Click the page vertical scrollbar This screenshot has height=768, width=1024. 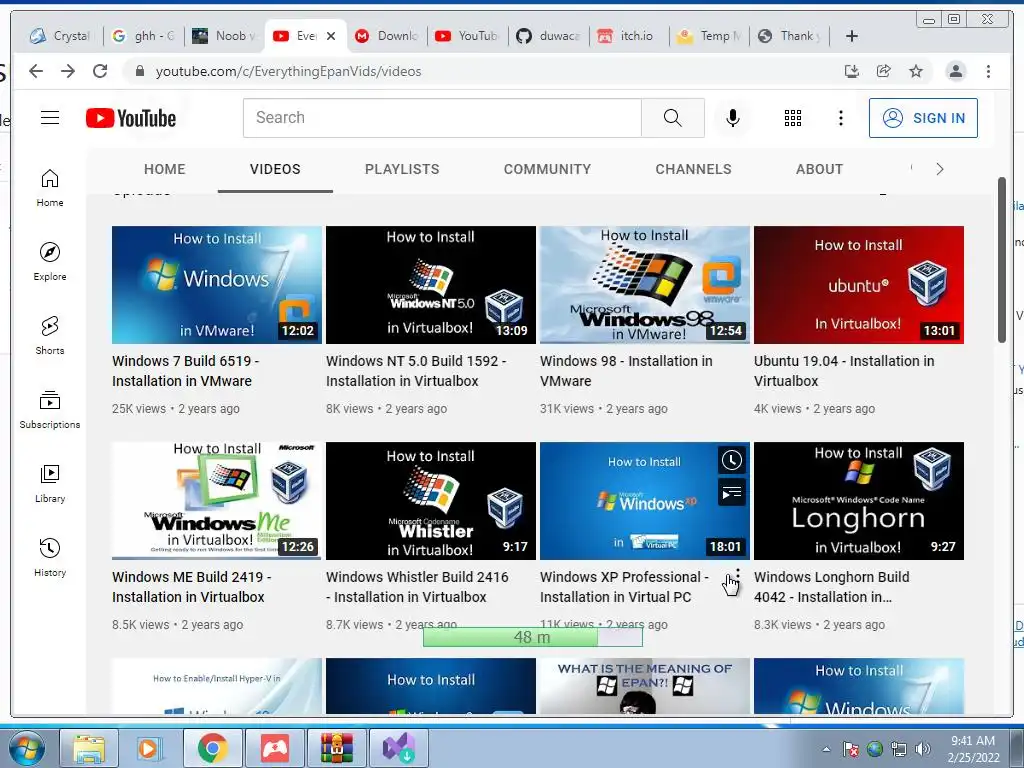point(1002,259)
